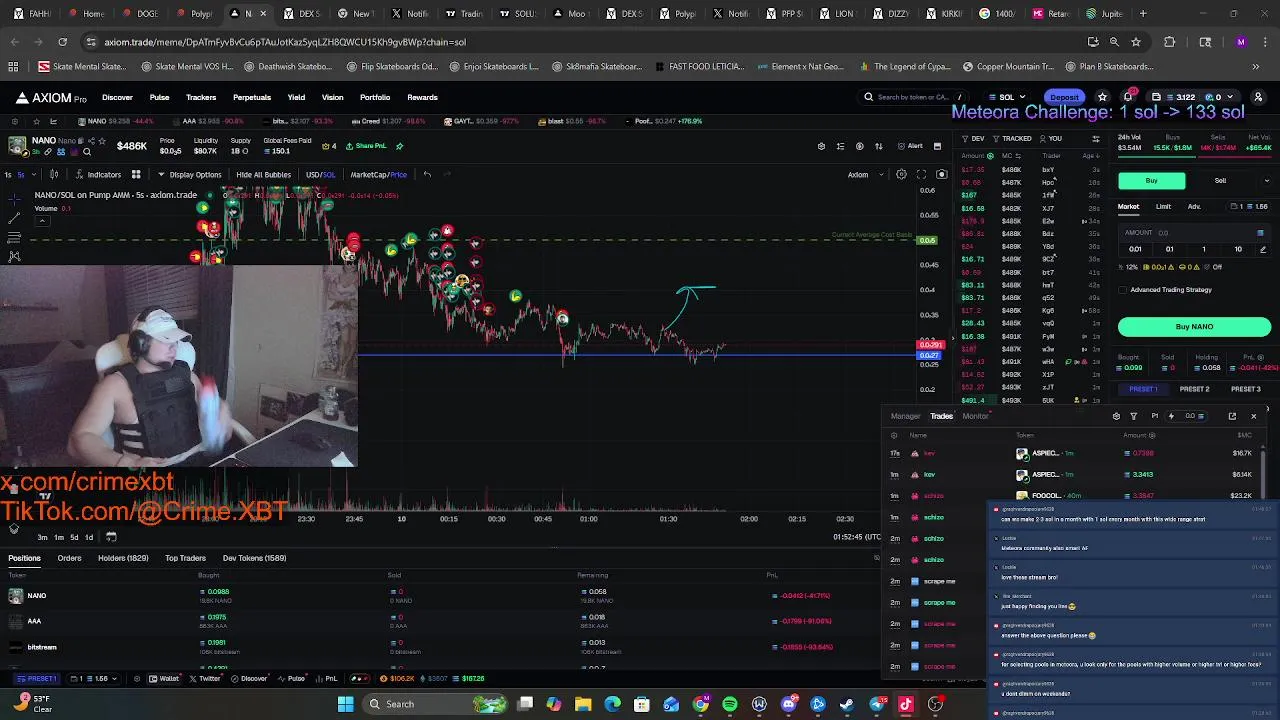Click the Alert button
This screenshot has height=720, width=1280.
pyautogui.click(x=911, y=146)
